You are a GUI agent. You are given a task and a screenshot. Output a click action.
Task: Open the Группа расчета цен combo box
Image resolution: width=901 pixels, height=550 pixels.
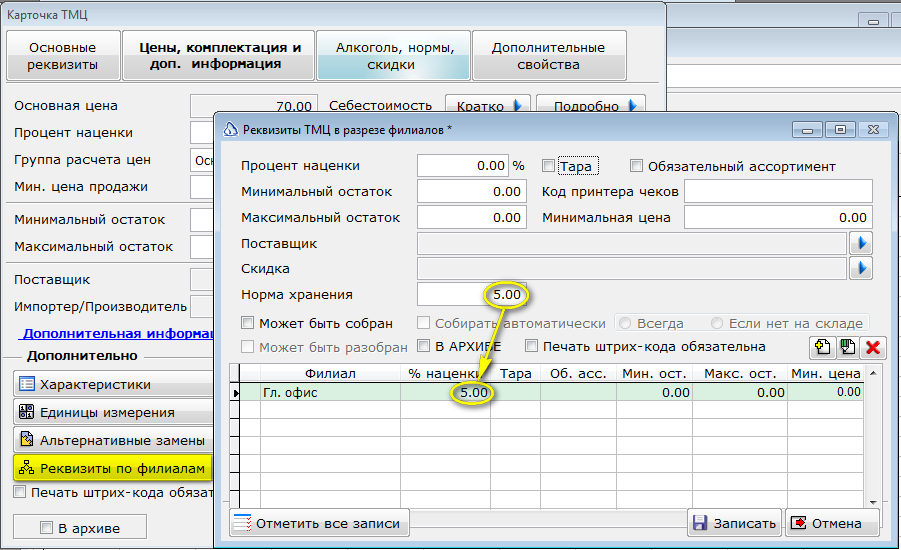(x=202, y=160)
